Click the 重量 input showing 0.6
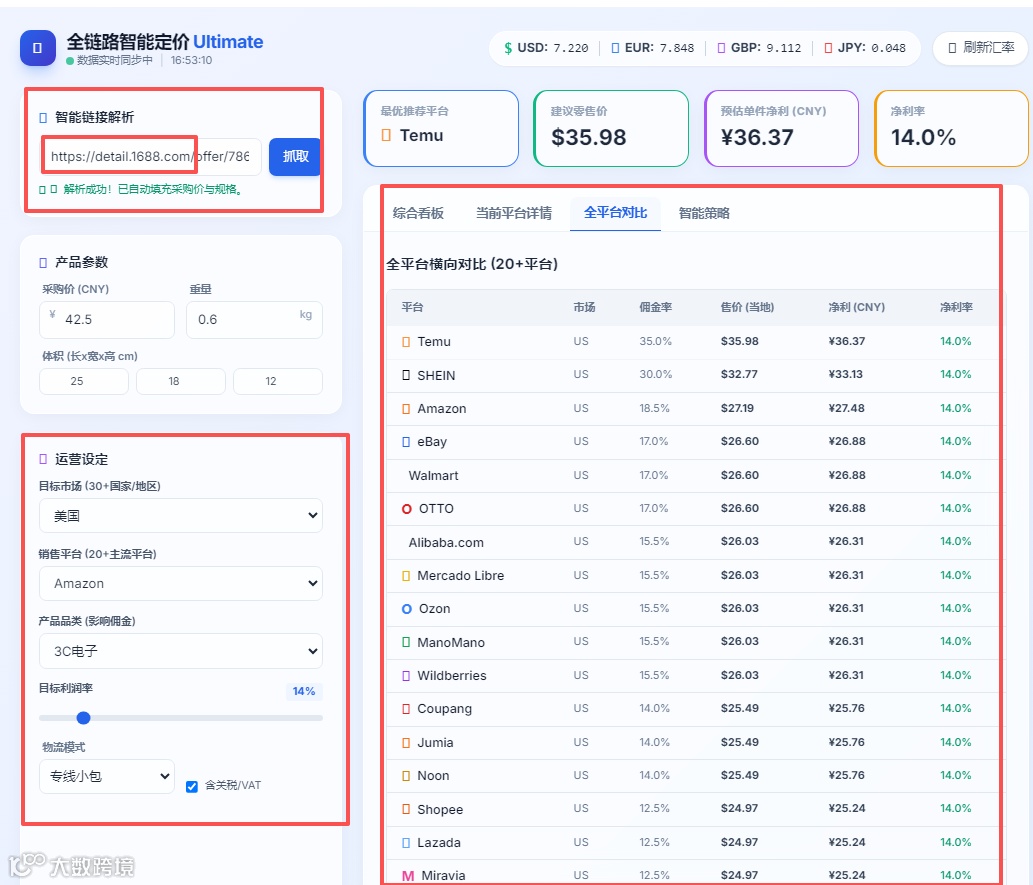The height and width of the screenshot is (885, 1033). point(254,320)
